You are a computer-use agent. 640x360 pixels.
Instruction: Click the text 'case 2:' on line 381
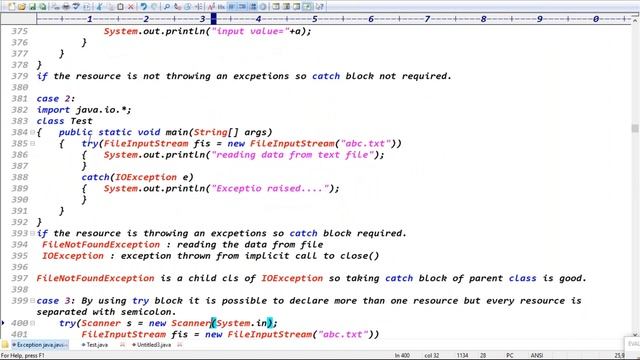coord(56,99)
